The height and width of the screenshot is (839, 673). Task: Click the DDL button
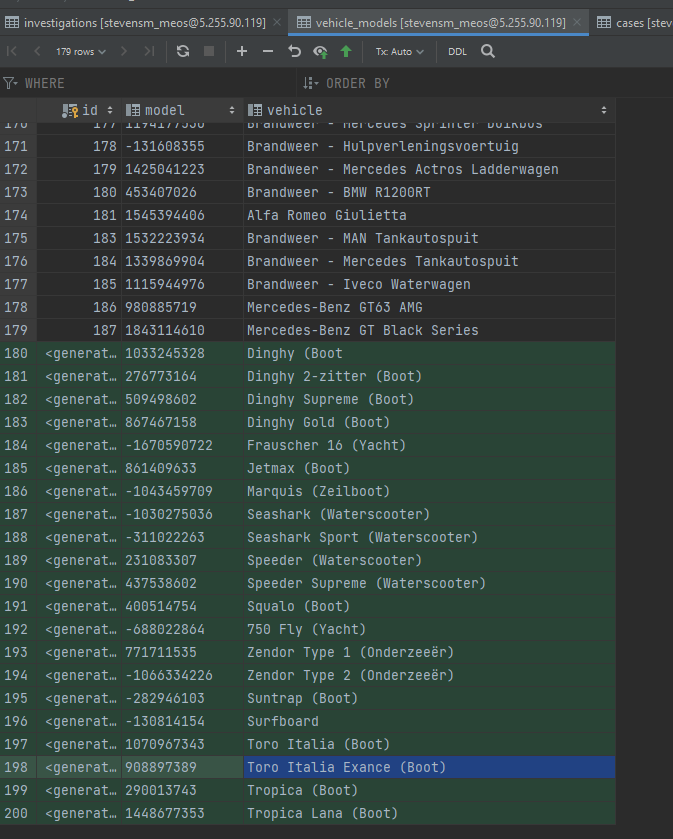pos(457,51)
